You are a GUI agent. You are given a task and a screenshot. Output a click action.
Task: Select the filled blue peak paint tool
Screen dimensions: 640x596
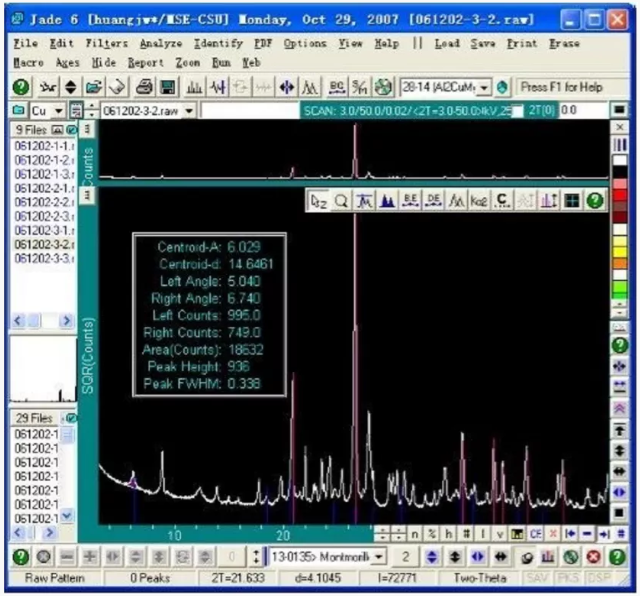coord(387,200)
